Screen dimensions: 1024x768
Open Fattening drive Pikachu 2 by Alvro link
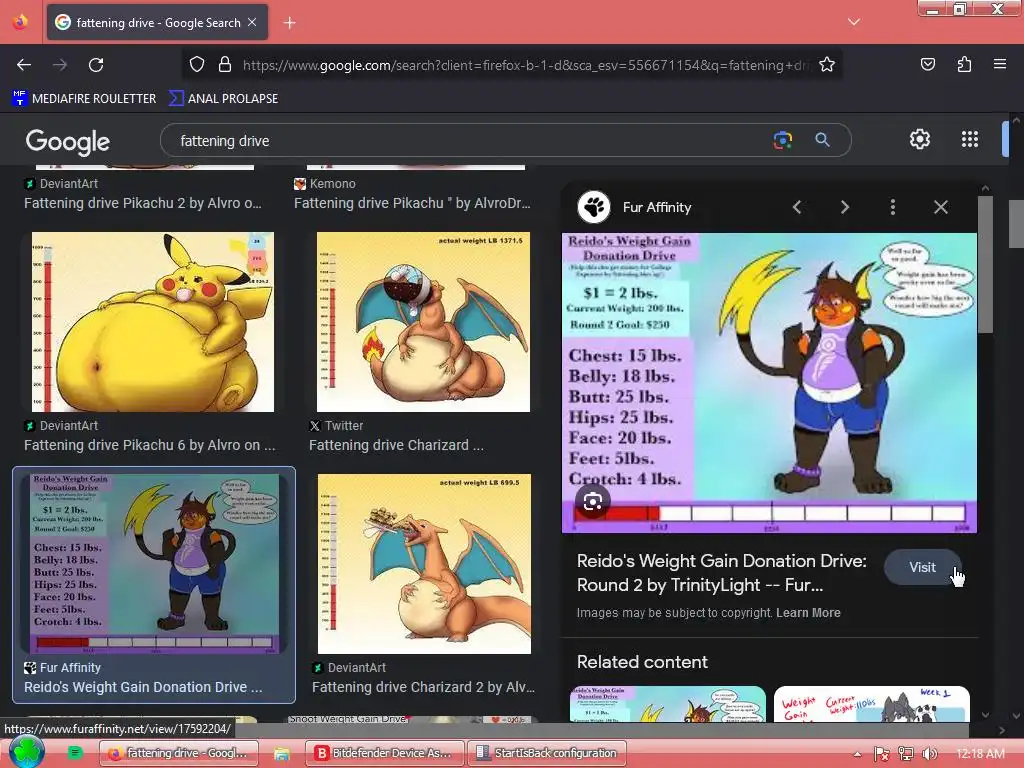142,203
